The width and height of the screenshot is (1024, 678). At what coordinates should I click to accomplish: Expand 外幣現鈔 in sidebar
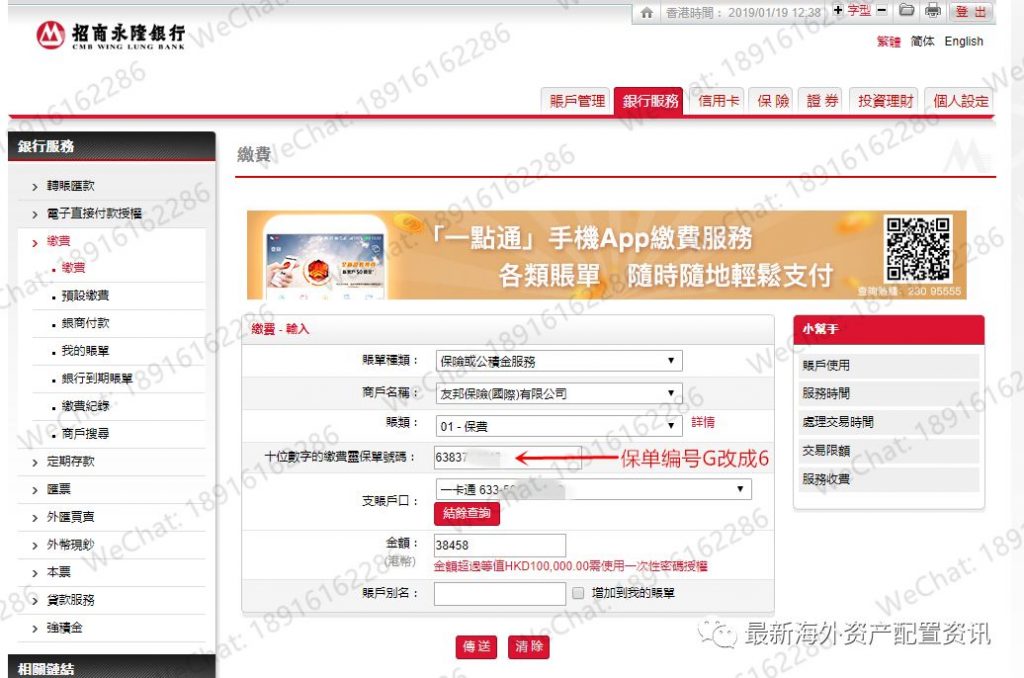pos(70,545)
